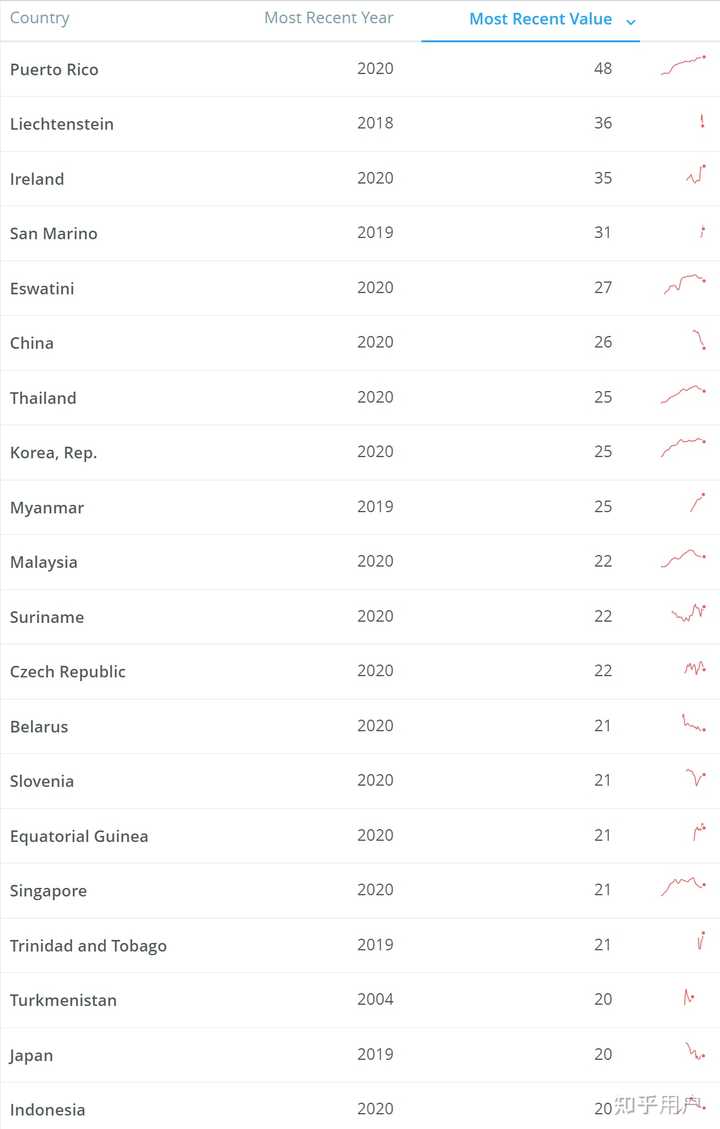Open the Liechtenstein country link
The image size is (720, 1129).
coord(62,124)
